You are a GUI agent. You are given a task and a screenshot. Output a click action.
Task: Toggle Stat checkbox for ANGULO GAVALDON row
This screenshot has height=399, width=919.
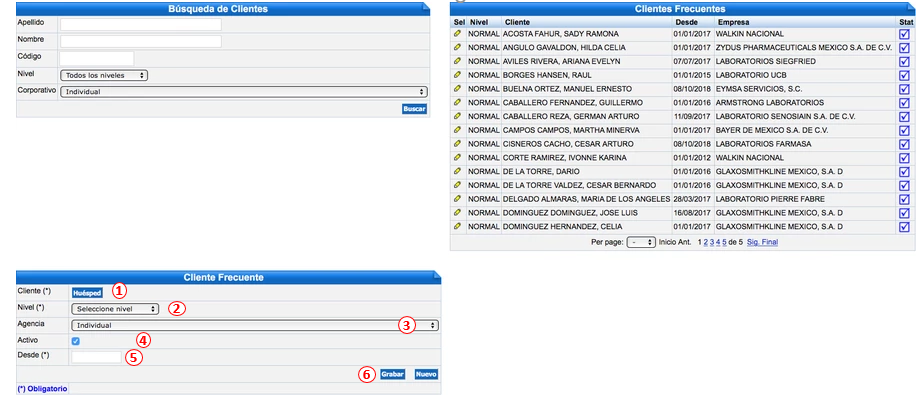(x=904, y=49)
